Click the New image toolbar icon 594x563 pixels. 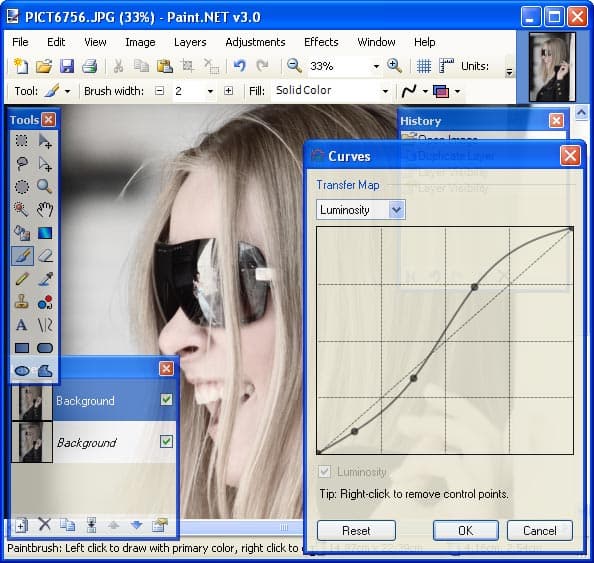coord(21,66)
